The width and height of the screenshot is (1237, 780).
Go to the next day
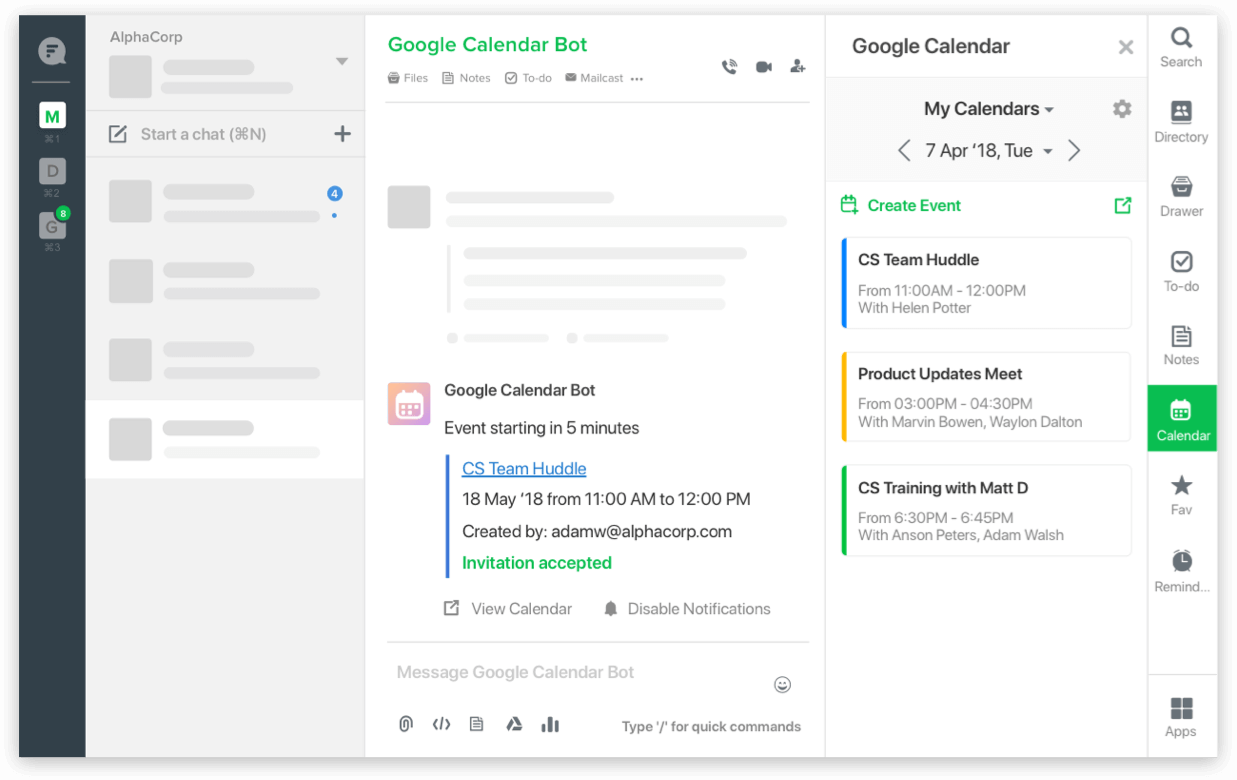[1074, 151]
